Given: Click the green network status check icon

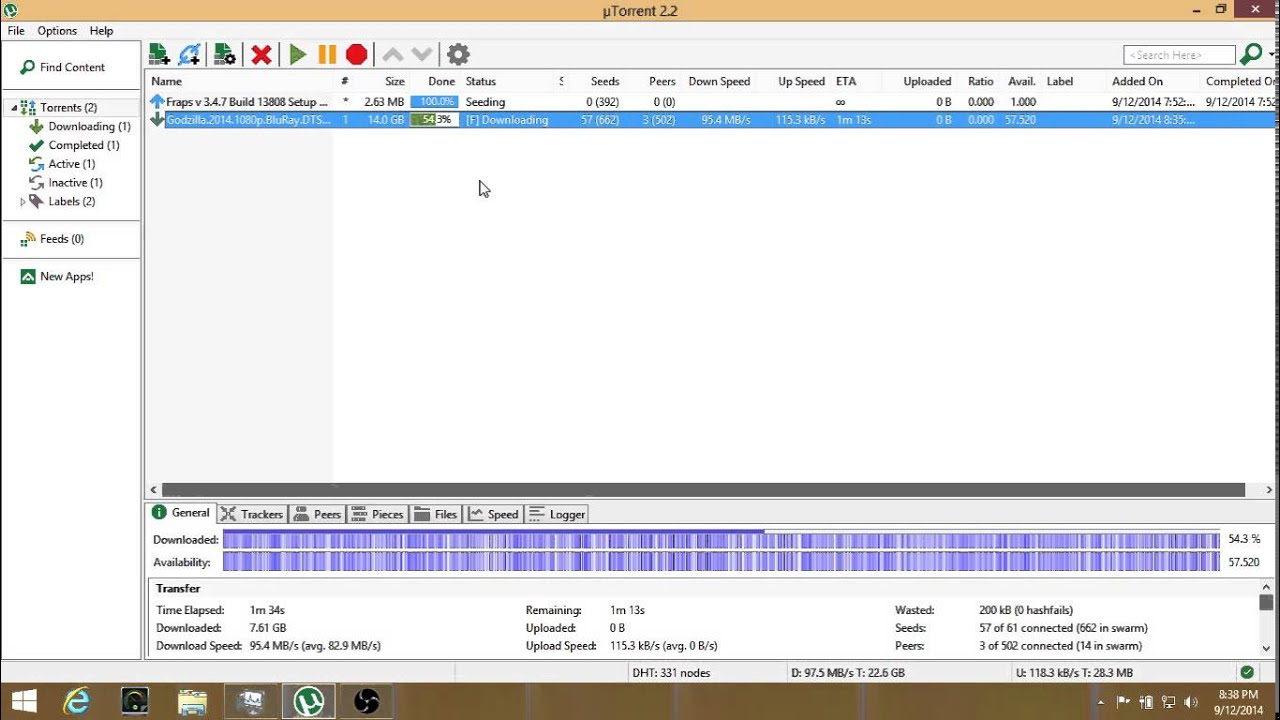Looking at the screenshot, I should (x=1247, y=673).
